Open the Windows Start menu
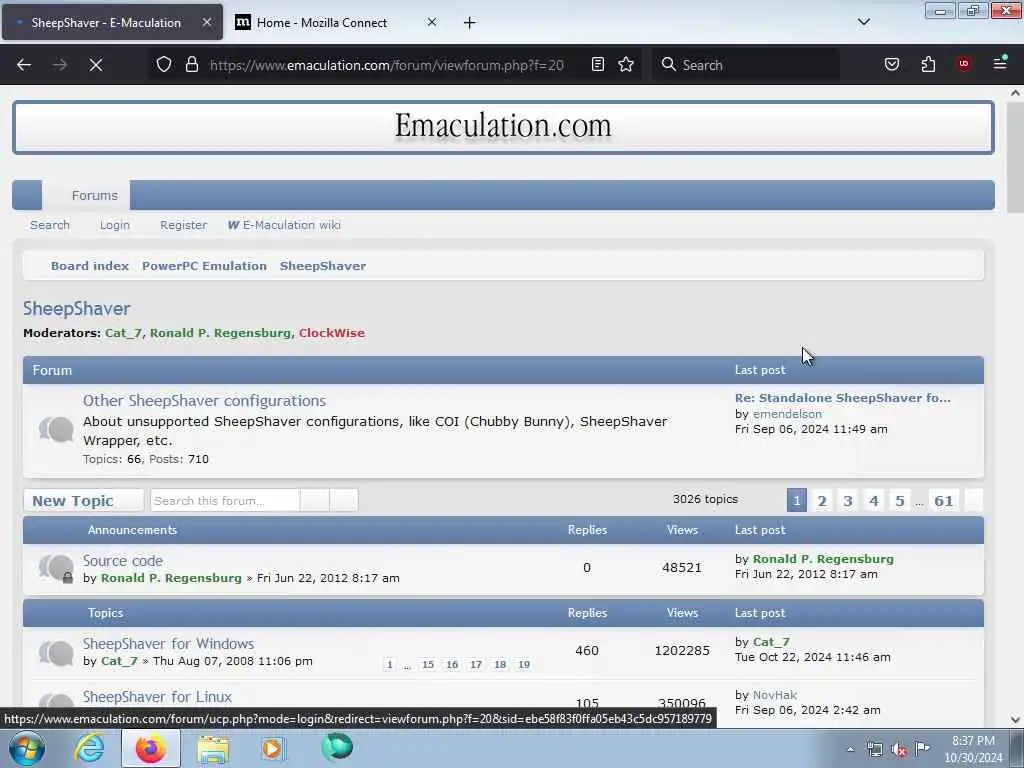The image size is (1024, 768). tap(27, 748)
